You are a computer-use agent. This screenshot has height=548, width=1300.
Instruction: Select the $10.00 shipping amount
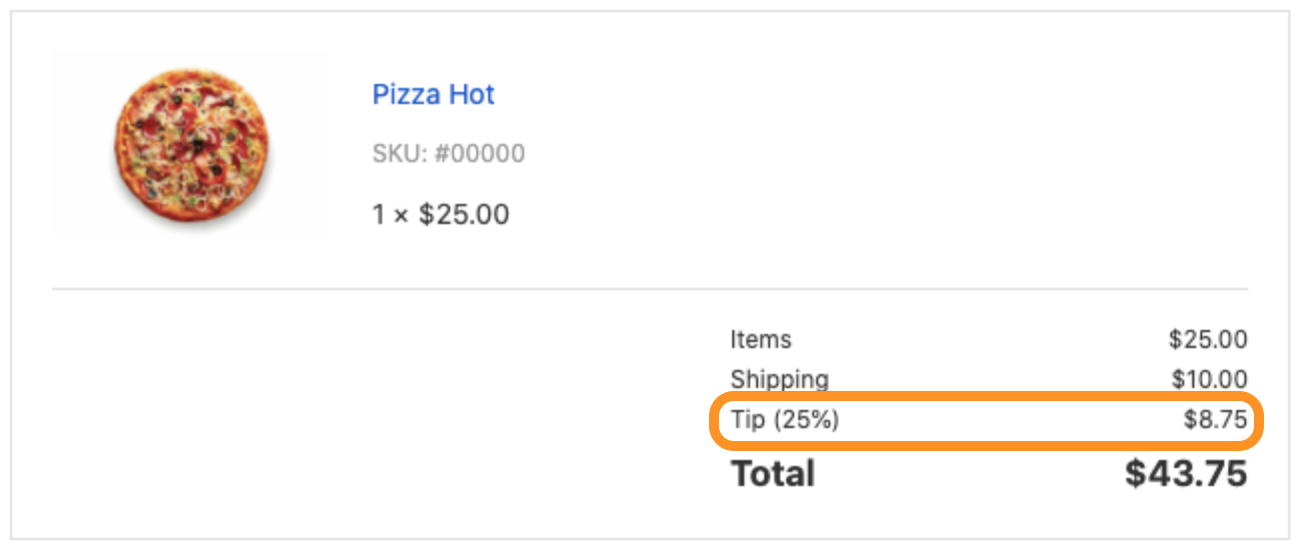(1209, 380)
